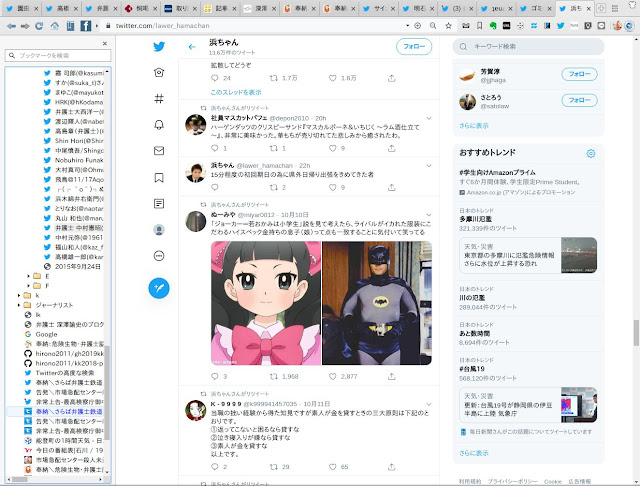Share the 浜ちゃん 22h tweet

coord(392,187)
